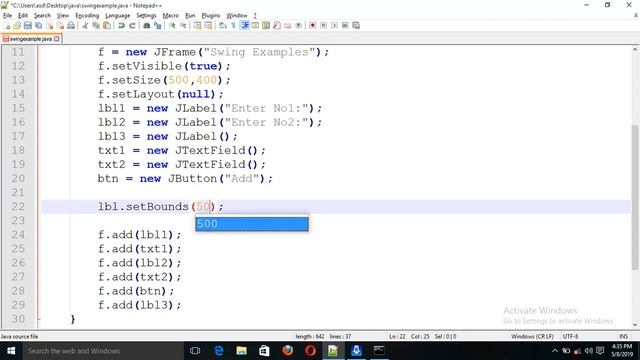The image size is (640, 360).
Task: Toggle Show All Characters (pilcrow icon)
Action: (233, 25)
